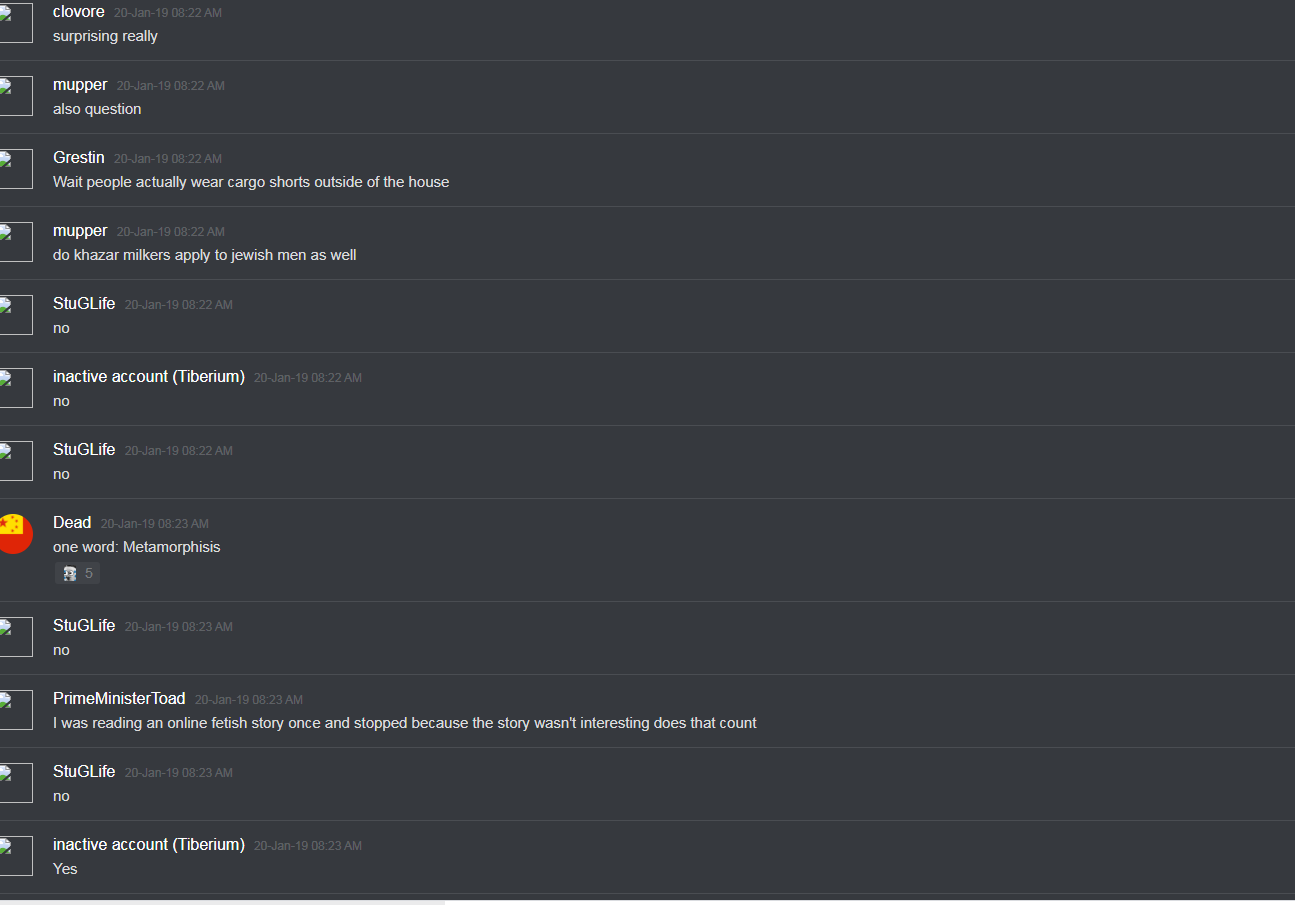This screenshot has width=1295, height=905.
Task: Click the 'khazar milkers' message by mupper
Action: [x=205, y=255]
